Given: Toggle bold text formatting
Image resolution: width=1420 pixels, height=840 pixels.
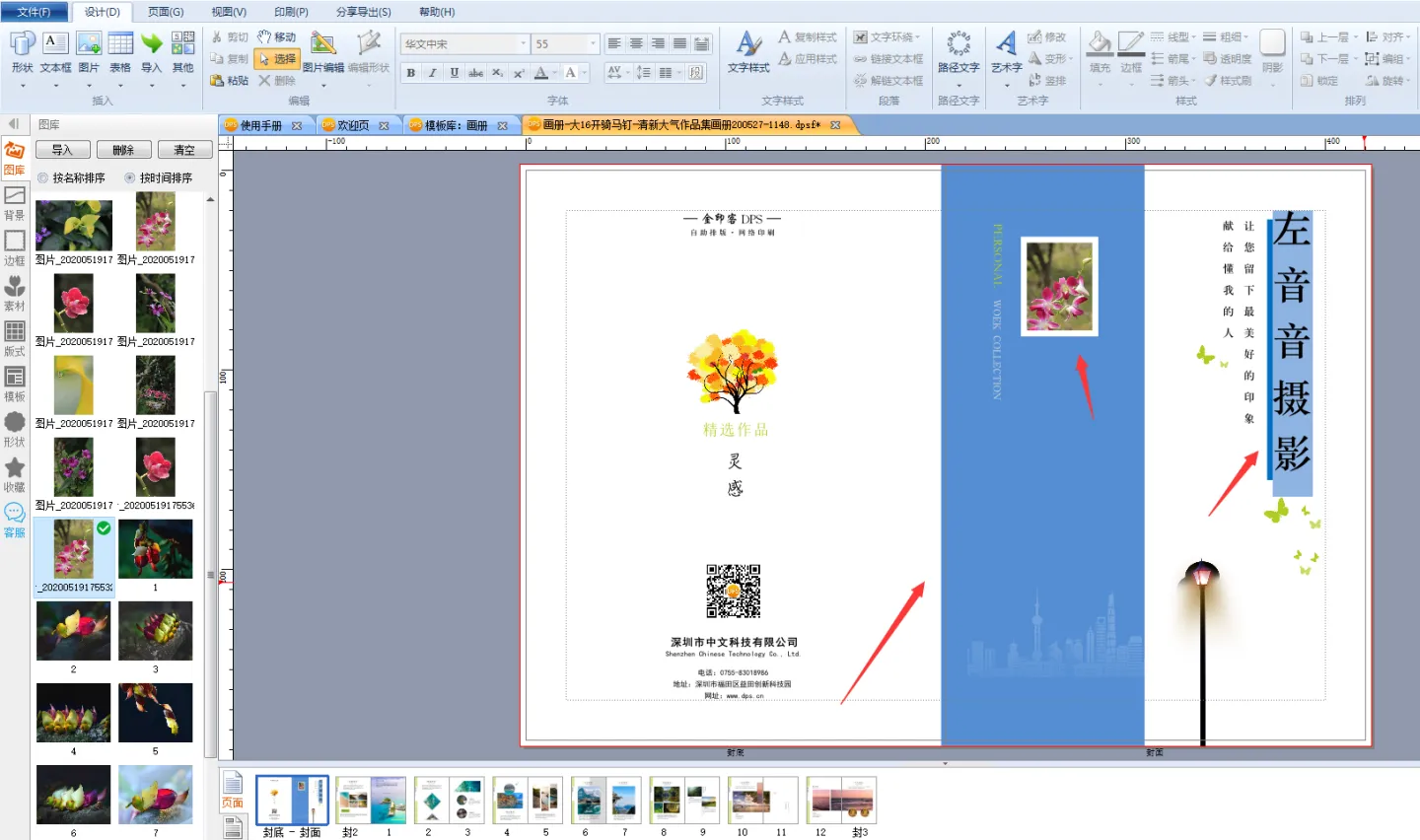Looking at the screenshot, I should (411, 73).
